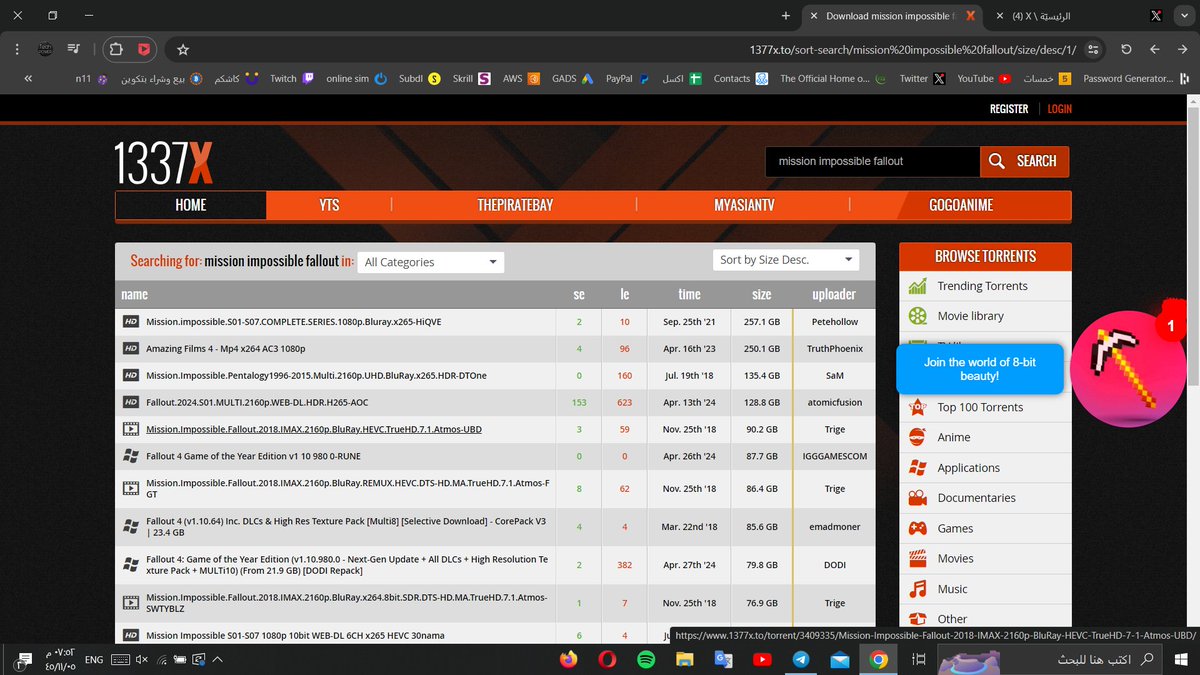Open the YTS navigation tab

point(329,205)
